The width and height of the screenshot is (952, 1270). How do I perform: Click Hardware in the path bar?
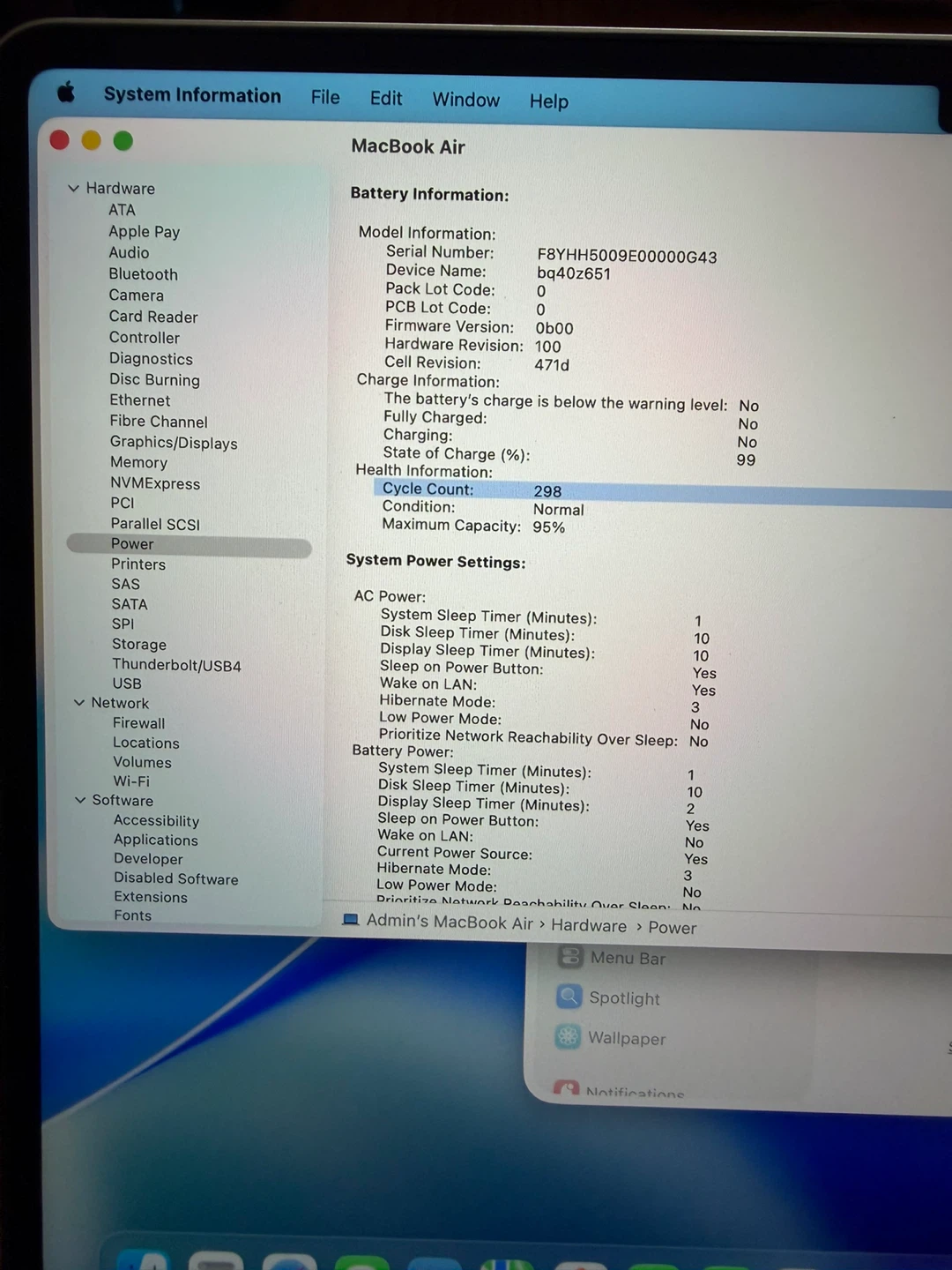[x=589, y=925]
